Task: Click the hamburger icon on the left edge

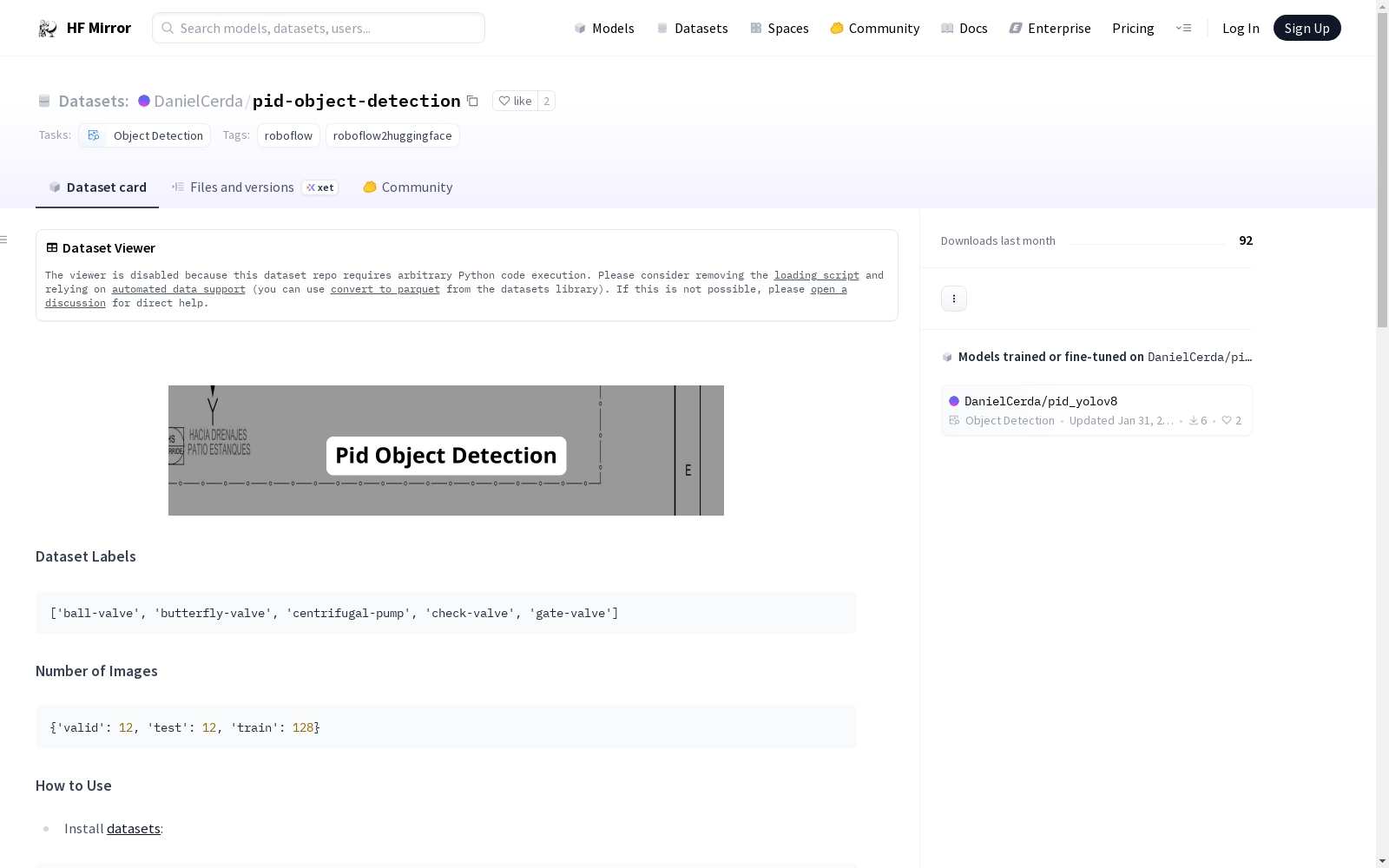Action: click(4, 239)
